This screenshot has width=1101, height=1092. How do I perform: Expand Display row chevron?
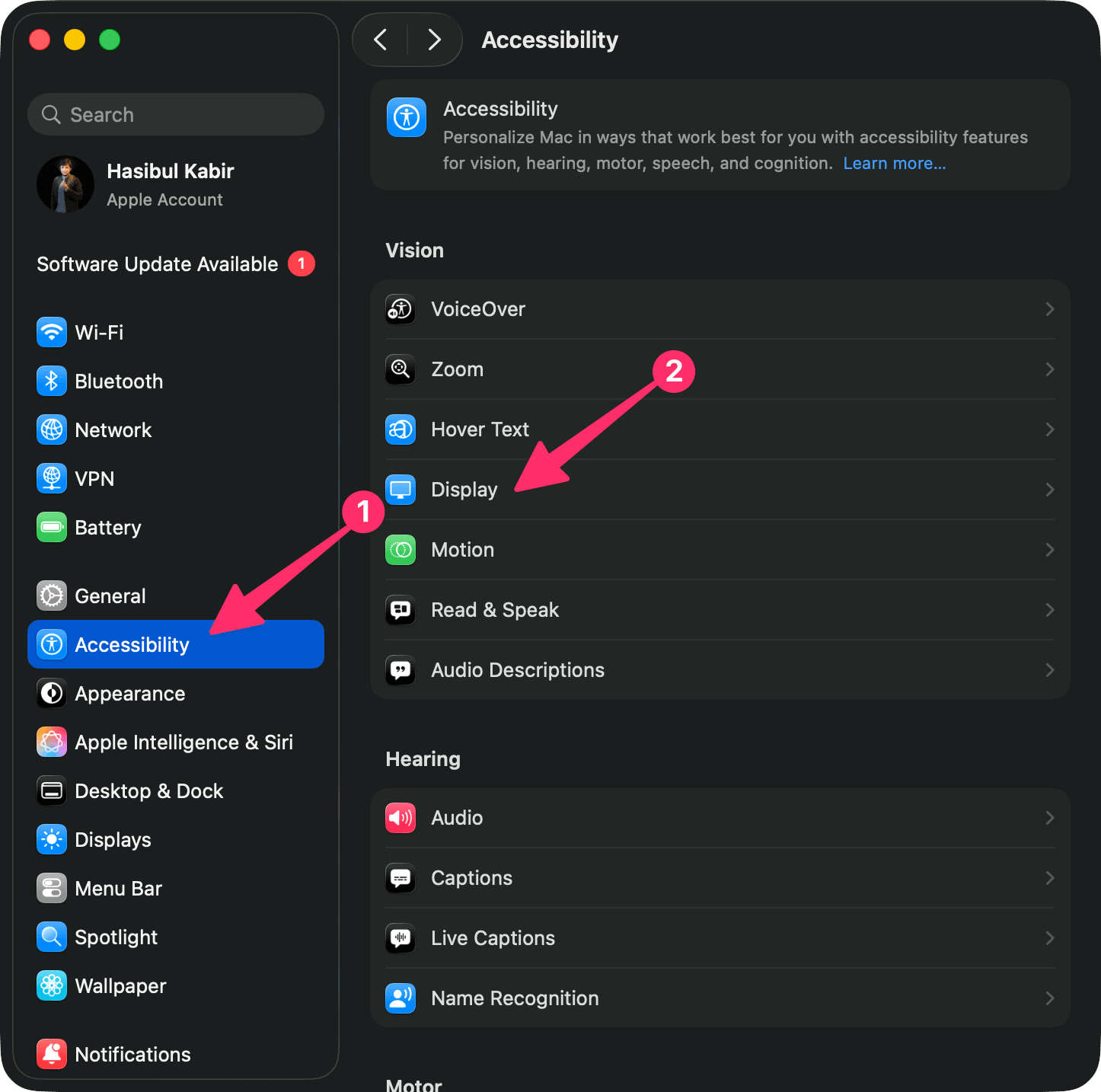pos(1050,490)
